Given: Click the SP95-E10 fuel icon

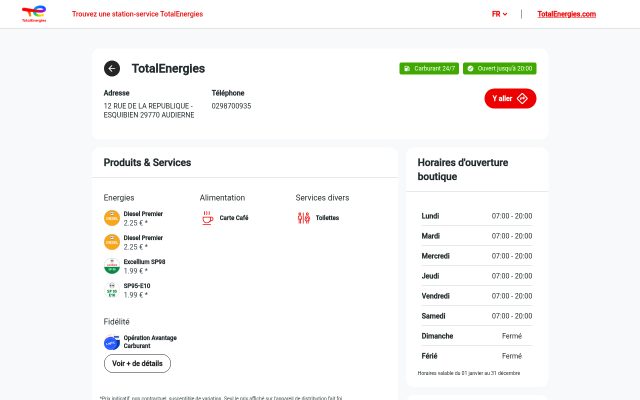Looking at the screenshot, I should [x=112, y=290].
